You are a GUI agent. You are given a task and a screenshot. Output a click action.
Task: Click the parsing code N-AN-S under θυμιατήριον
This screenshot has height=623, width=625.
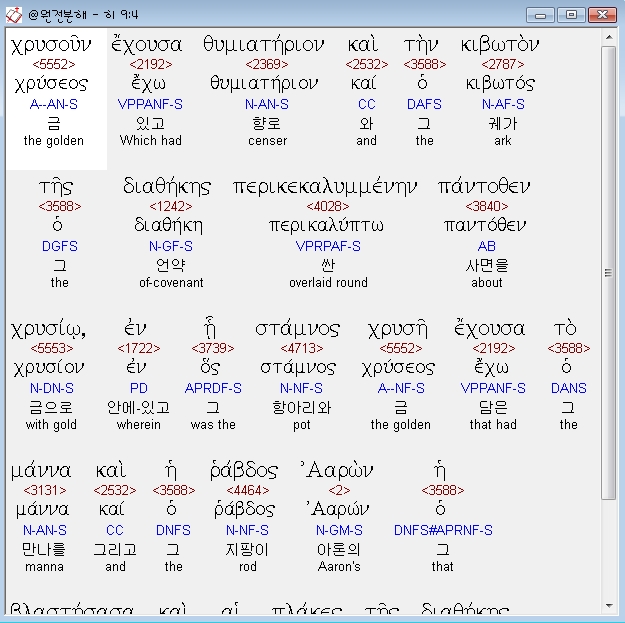coord(267,104)
